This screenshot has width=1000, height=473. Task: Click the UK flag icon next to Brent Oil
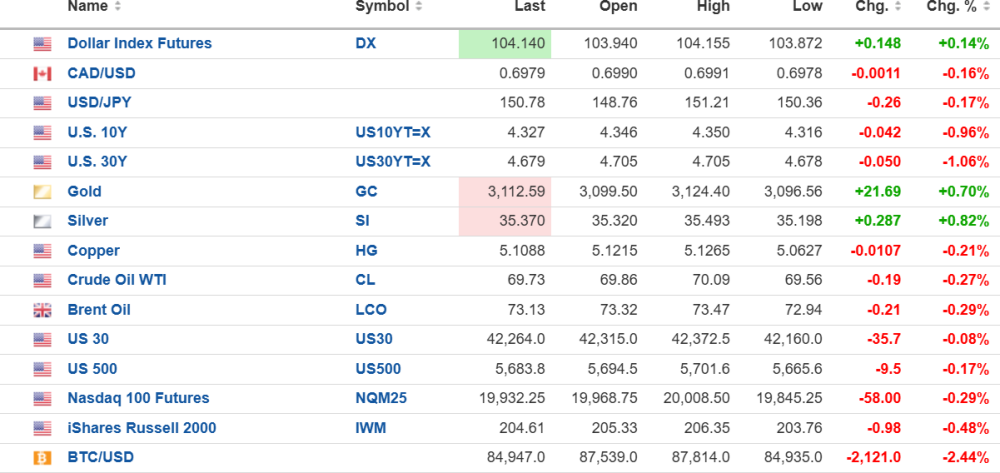pos(42,310)
